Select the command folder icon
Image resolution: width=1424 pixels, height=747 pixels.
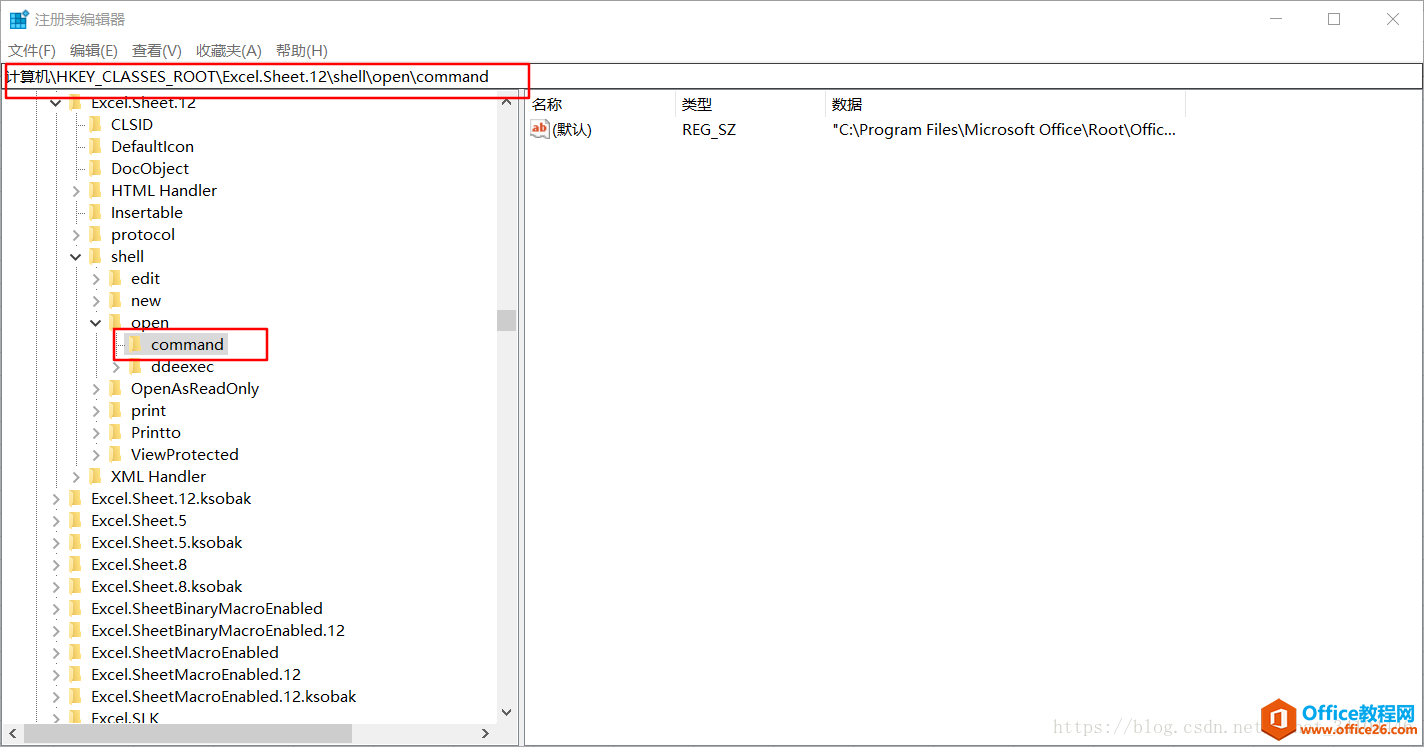pos(134,344)
